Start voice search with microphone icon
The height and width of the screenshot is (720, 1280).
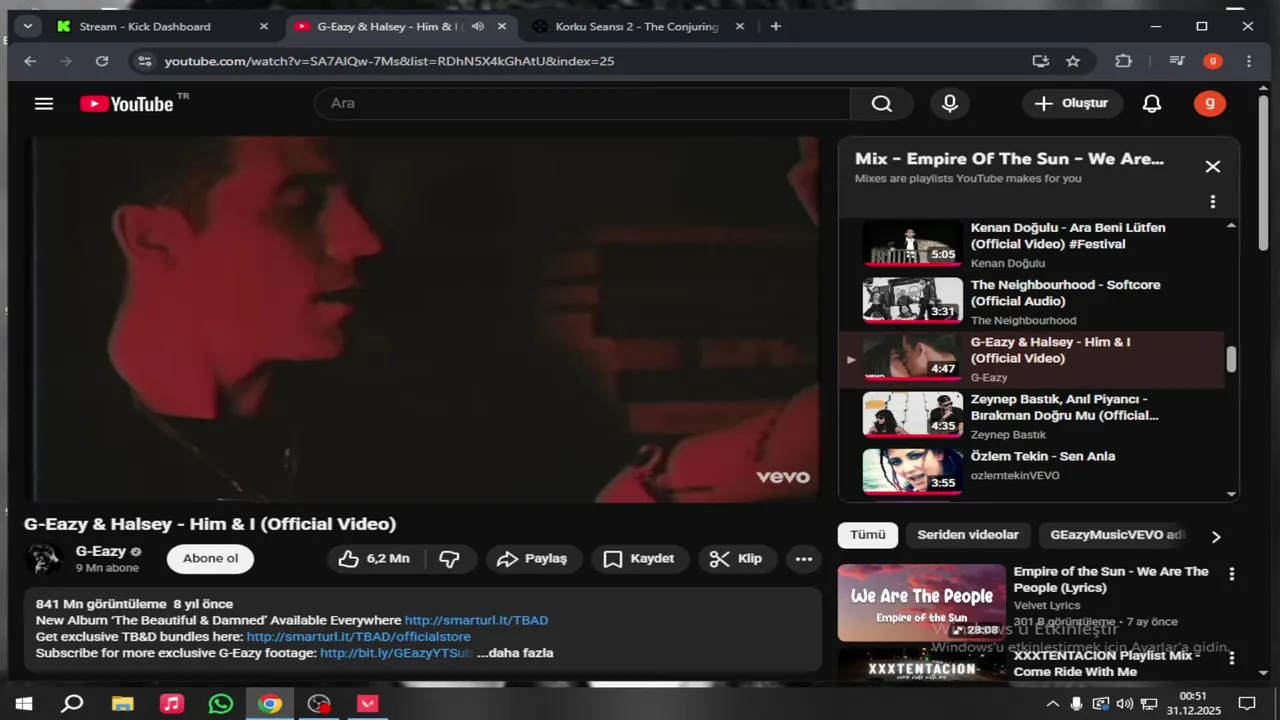click(950, 104)
